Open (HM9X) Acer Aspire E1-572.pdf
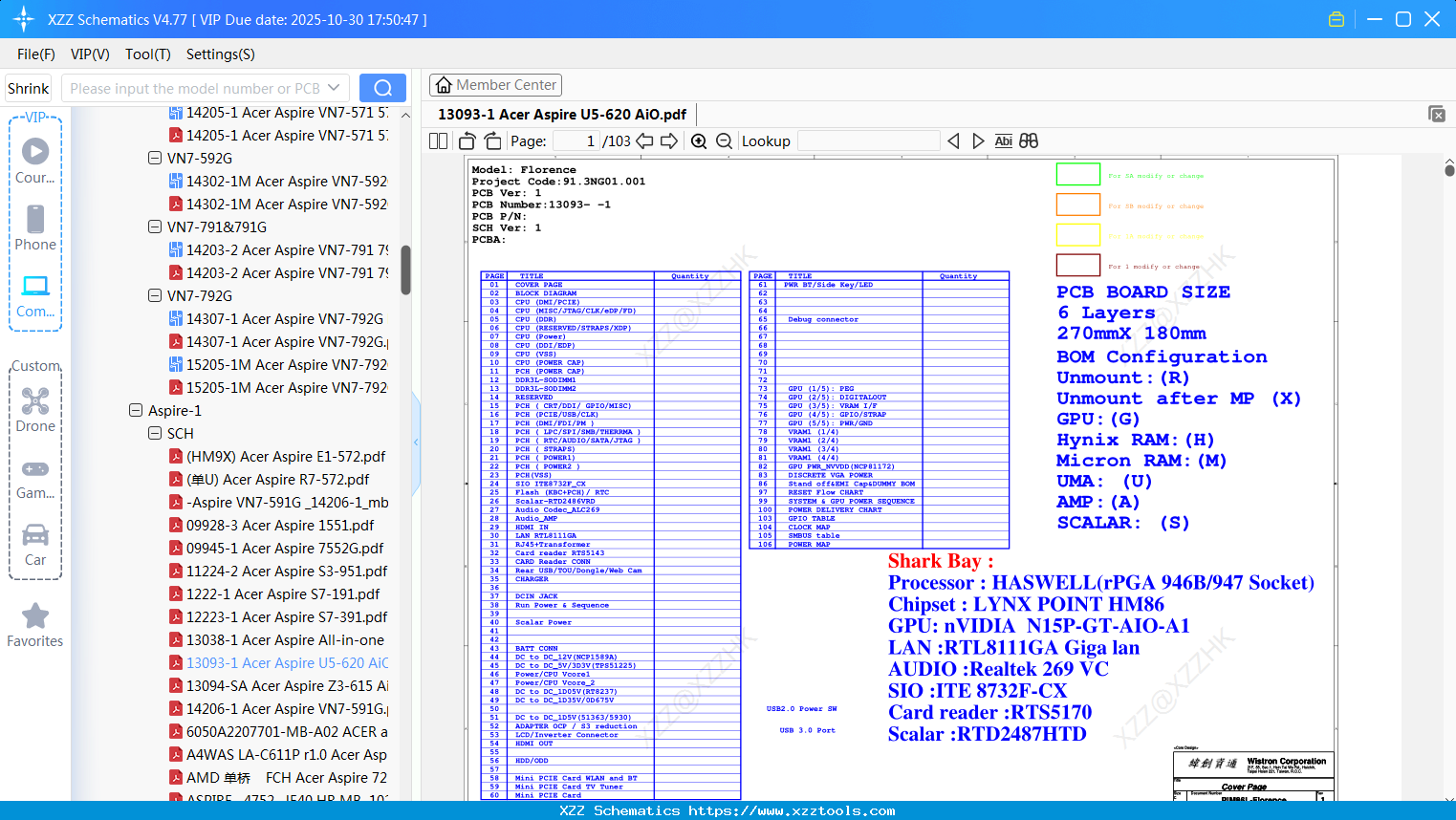1456x820 pixels. pyautogui.click(x=286, y=456)
